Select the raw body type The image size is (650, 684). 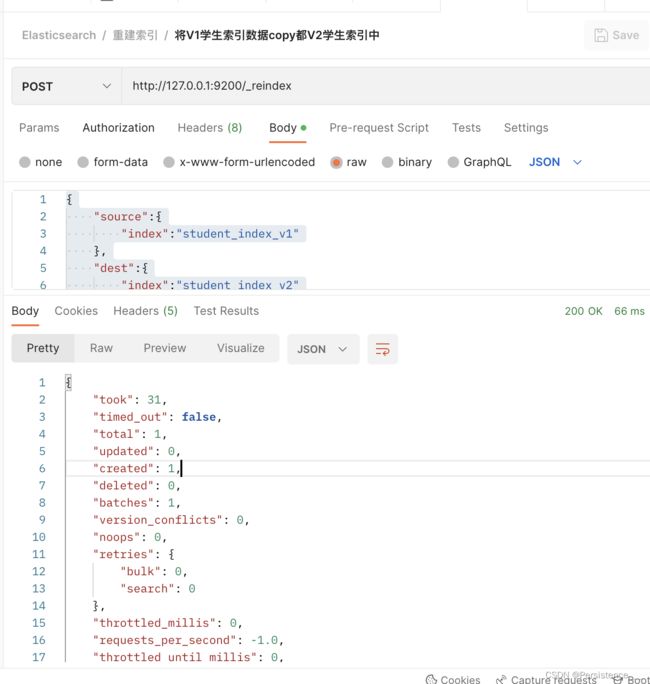[349, 162]
